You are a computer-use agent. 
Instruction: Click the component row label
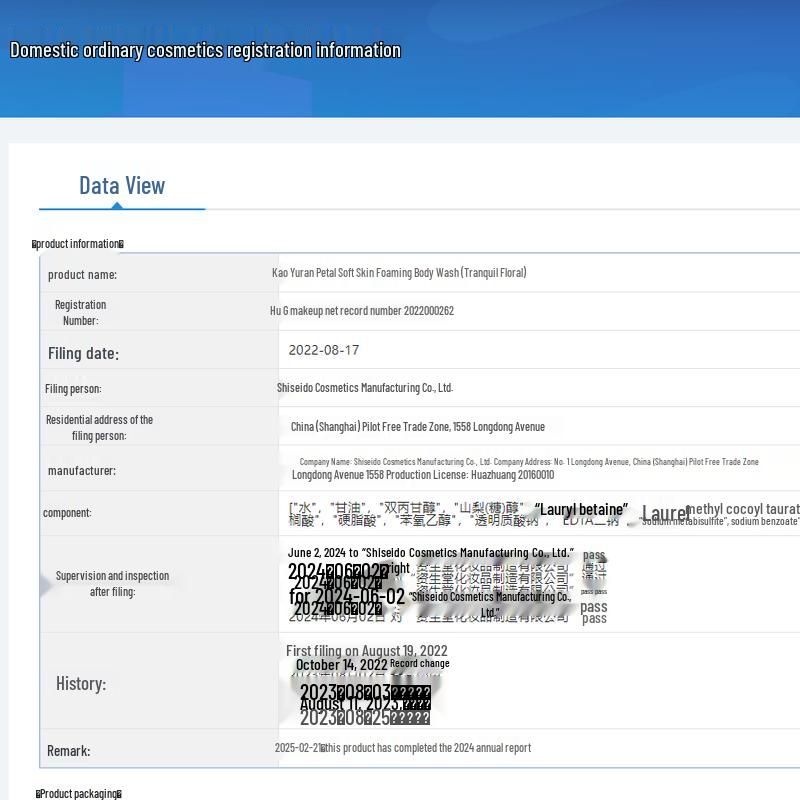click(x=67, y=513)
